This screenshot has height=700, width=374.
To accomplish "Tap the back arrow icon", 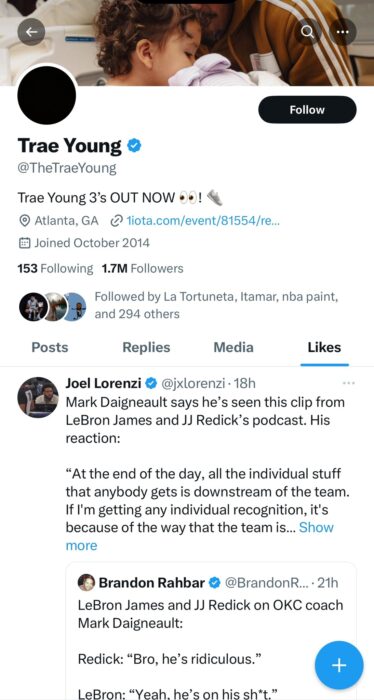I will (31, 32).
